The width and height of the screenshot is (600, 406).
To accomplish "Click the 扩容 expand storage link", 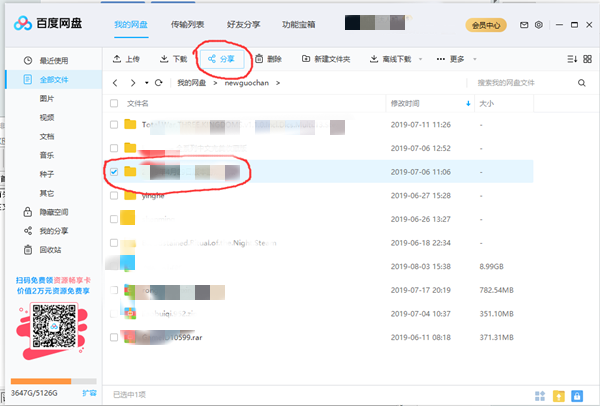I will point(90,393).
